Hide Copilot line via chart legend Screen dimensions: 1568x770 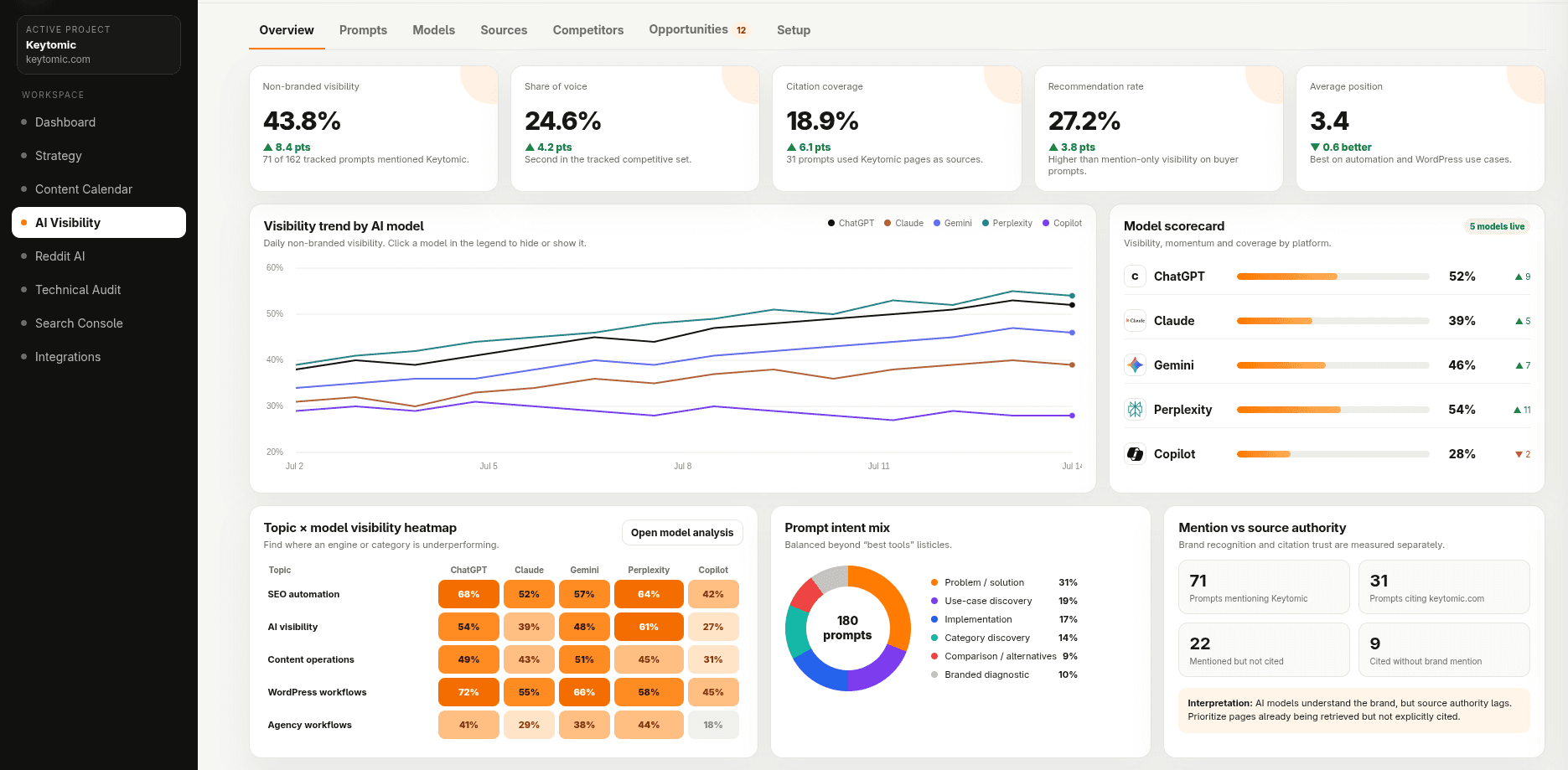1062,223
